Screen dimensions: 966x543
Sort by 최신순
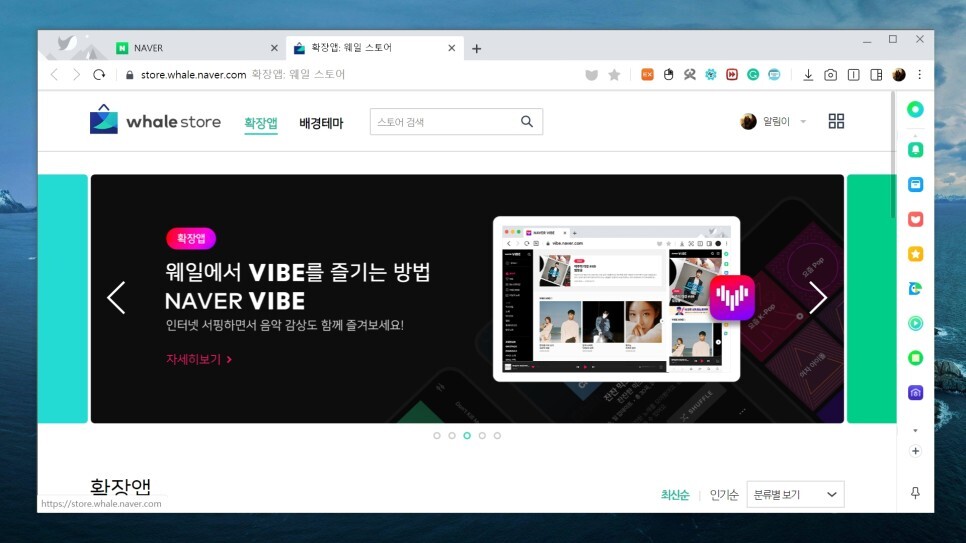[x=675, y=495]
